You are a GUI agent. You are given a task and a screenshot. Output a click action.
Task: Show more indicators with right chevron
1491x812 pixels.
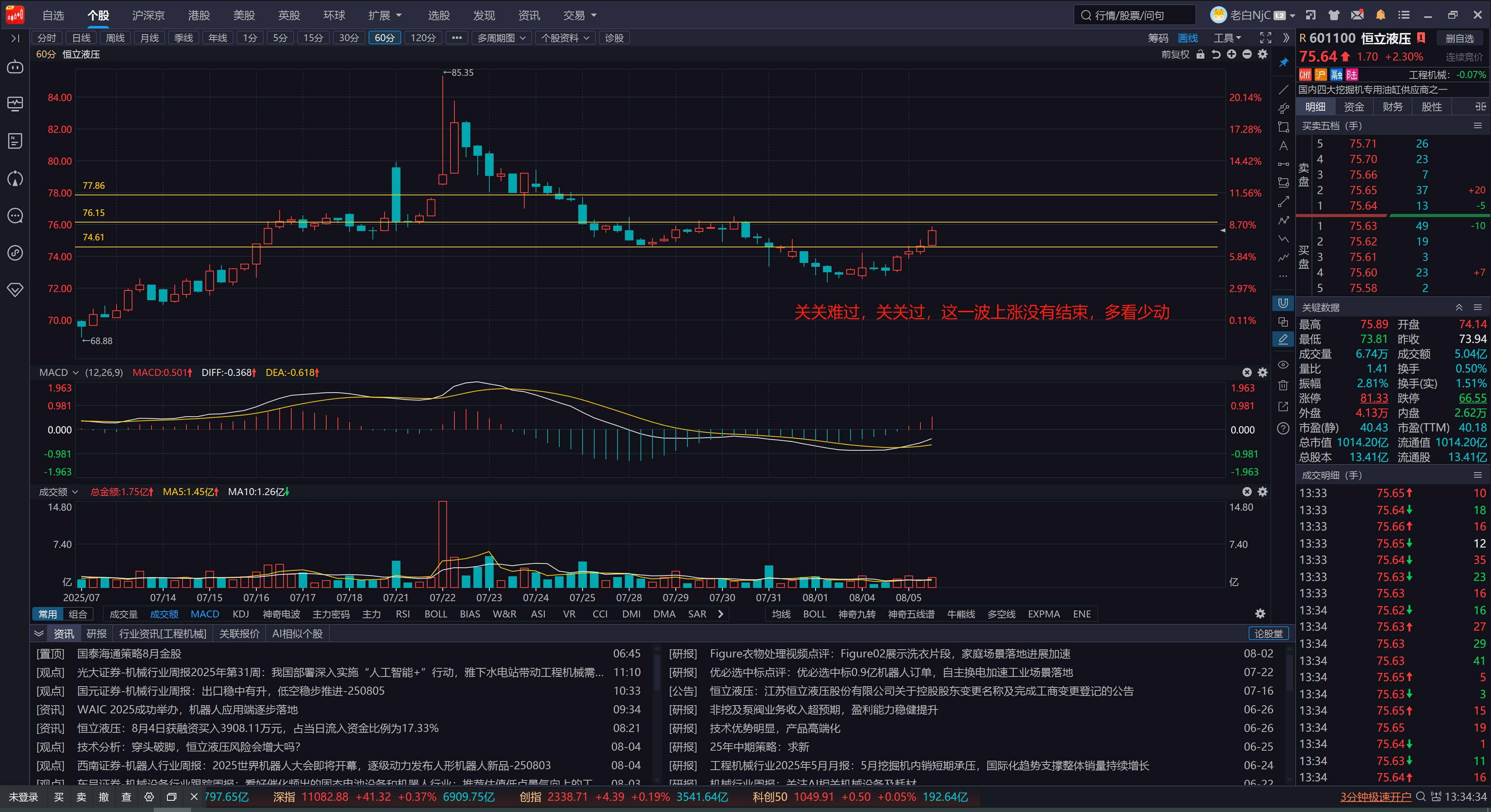pos(720,614)
